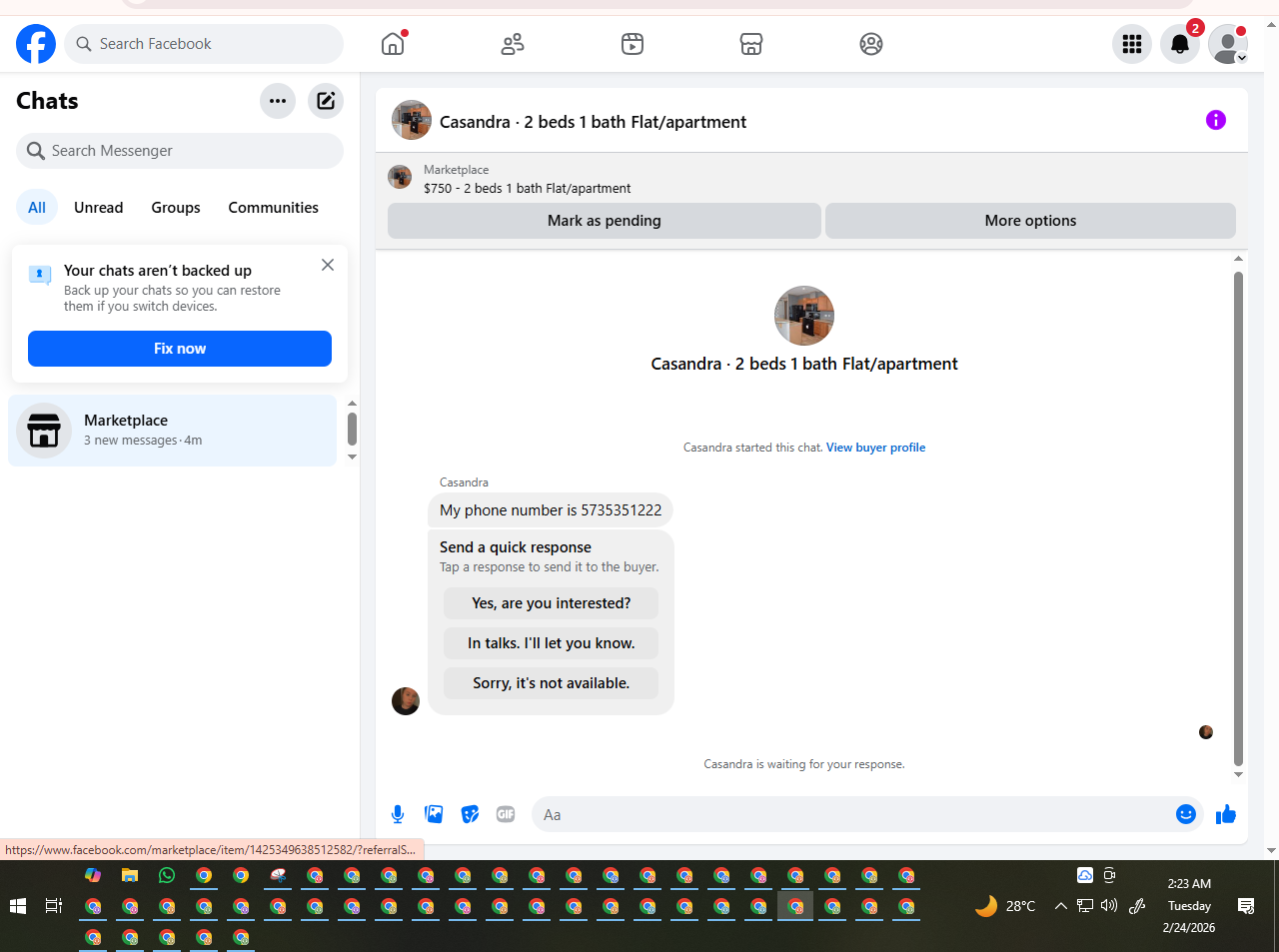This screenshot has width=1279, height=952.
Task: Open the Marketplace chat row
Action: point(173,431)
